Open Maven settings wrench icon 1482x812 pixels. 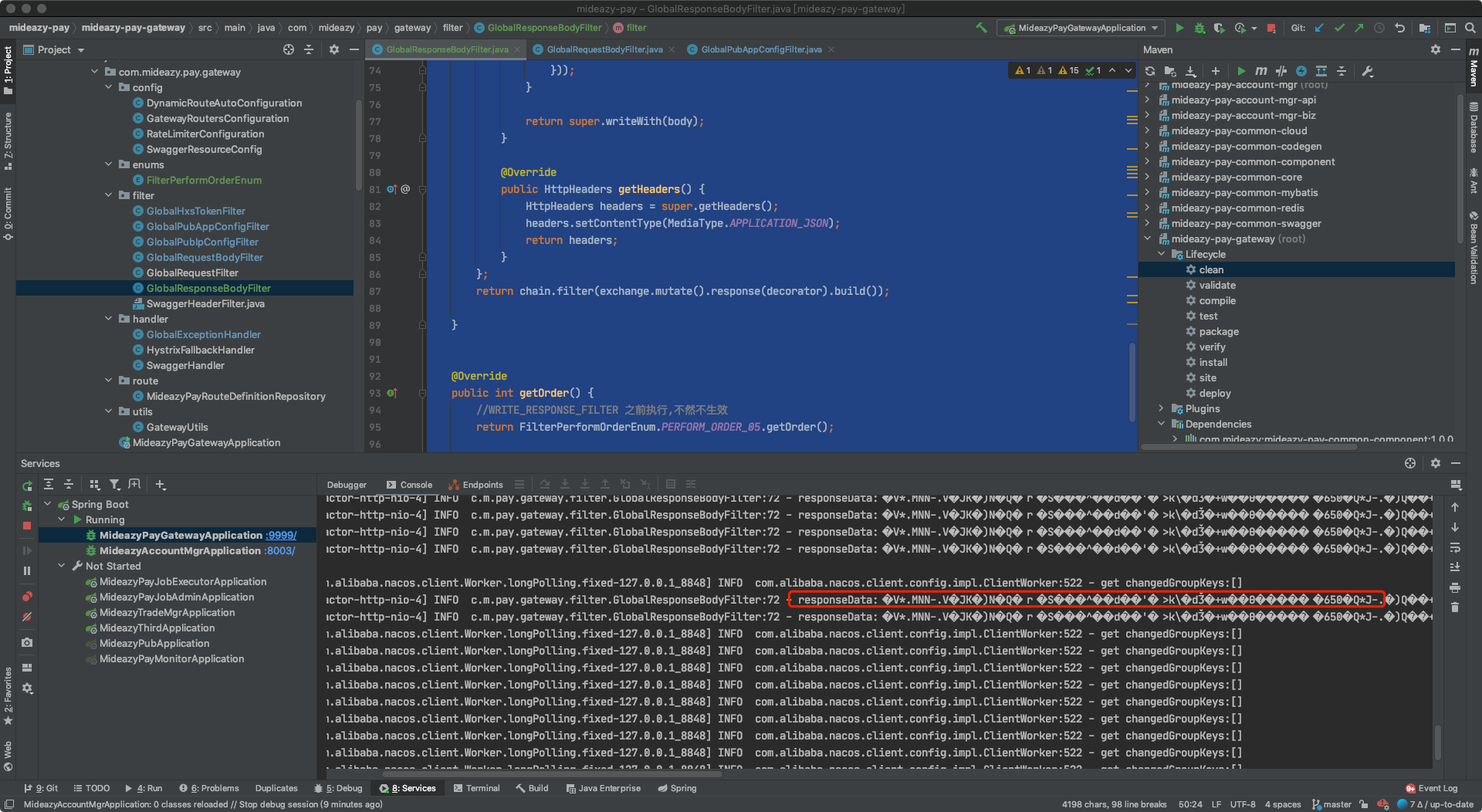tap(1368, 71)
